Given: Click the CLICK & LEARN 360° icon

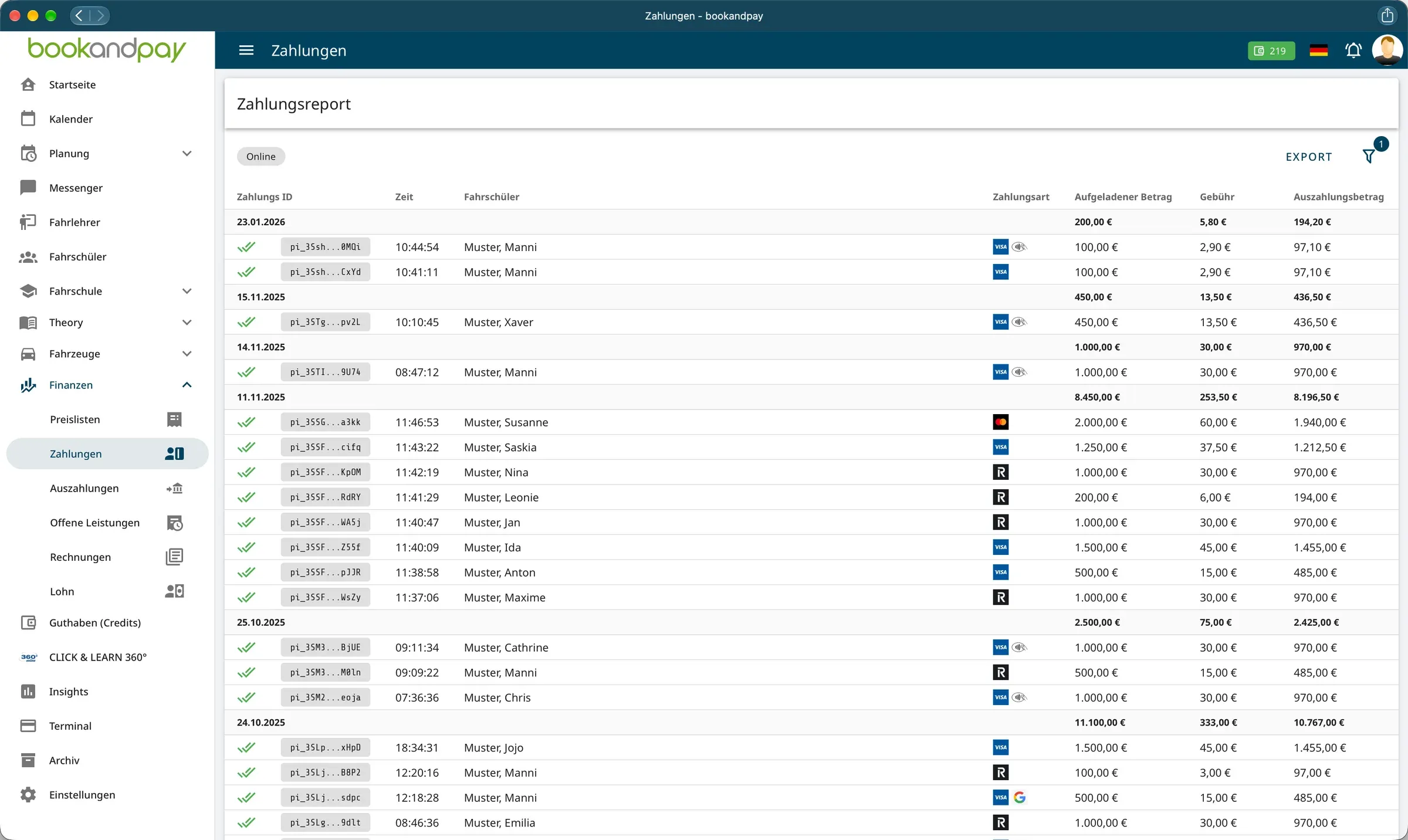Looking at the screenshot, I should pyautogui.click(x=28, y=657).
